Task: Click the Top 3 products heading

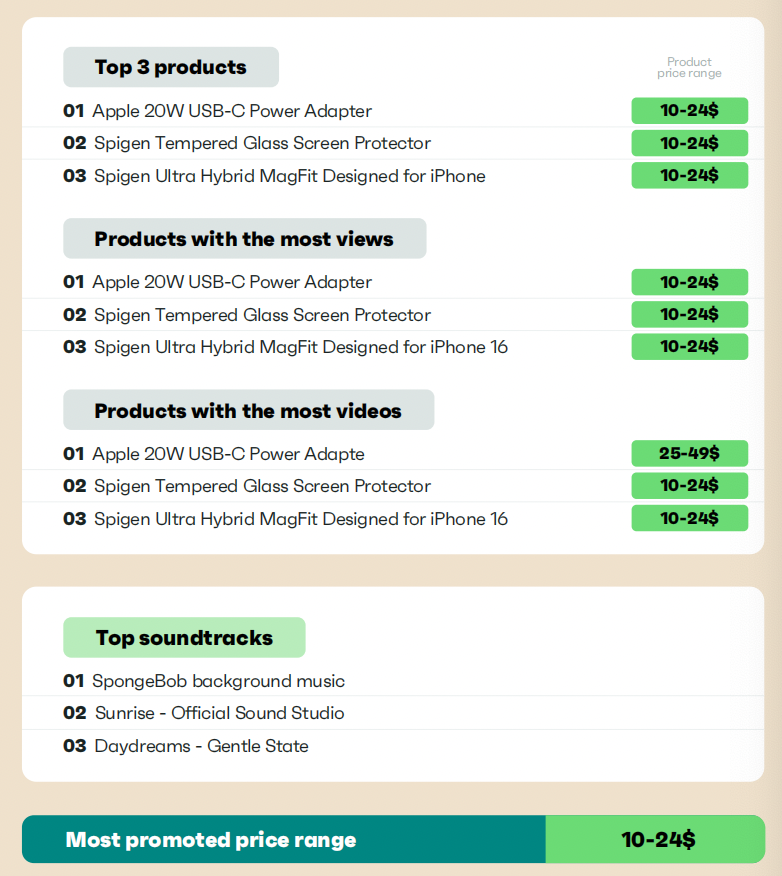Action: (x=171, y=67)
